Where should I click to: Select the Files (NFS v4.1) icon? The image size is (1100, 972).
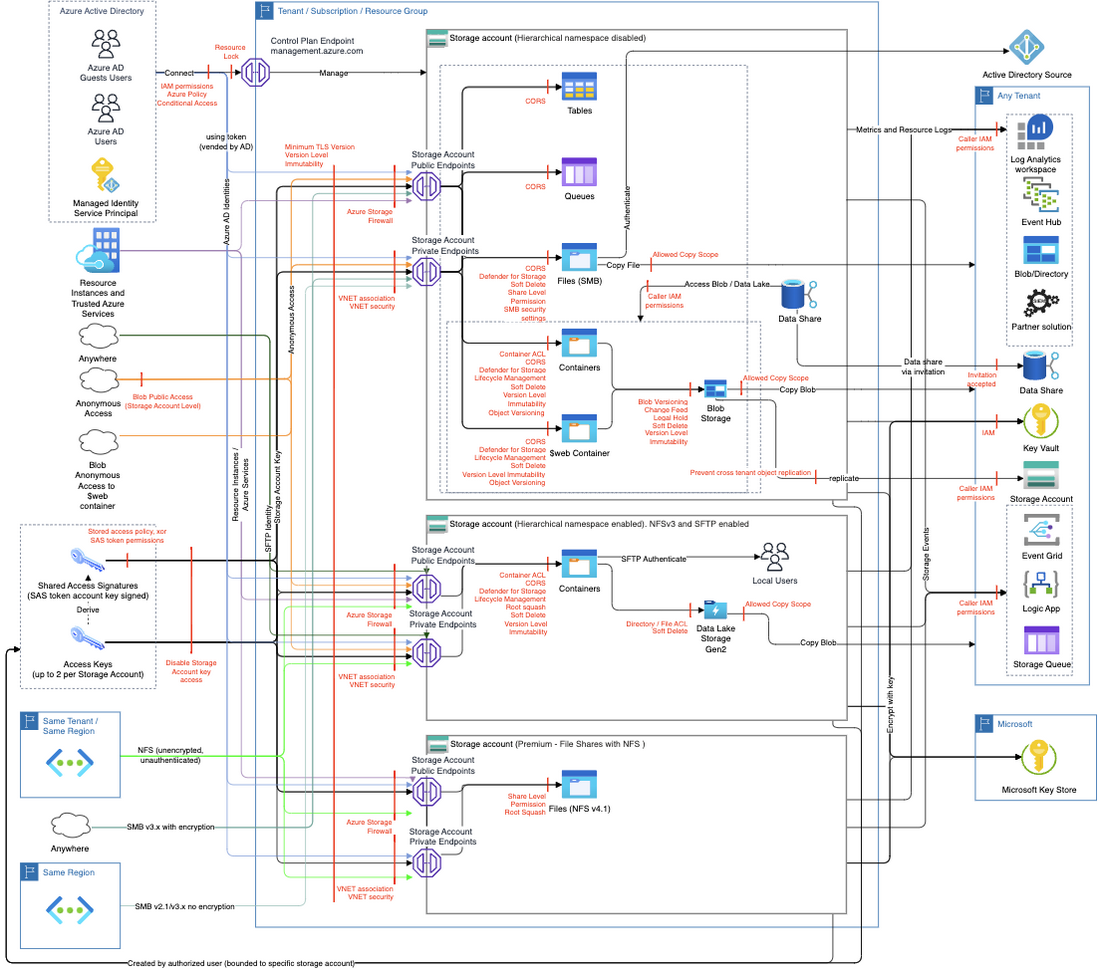coord(579,785)
